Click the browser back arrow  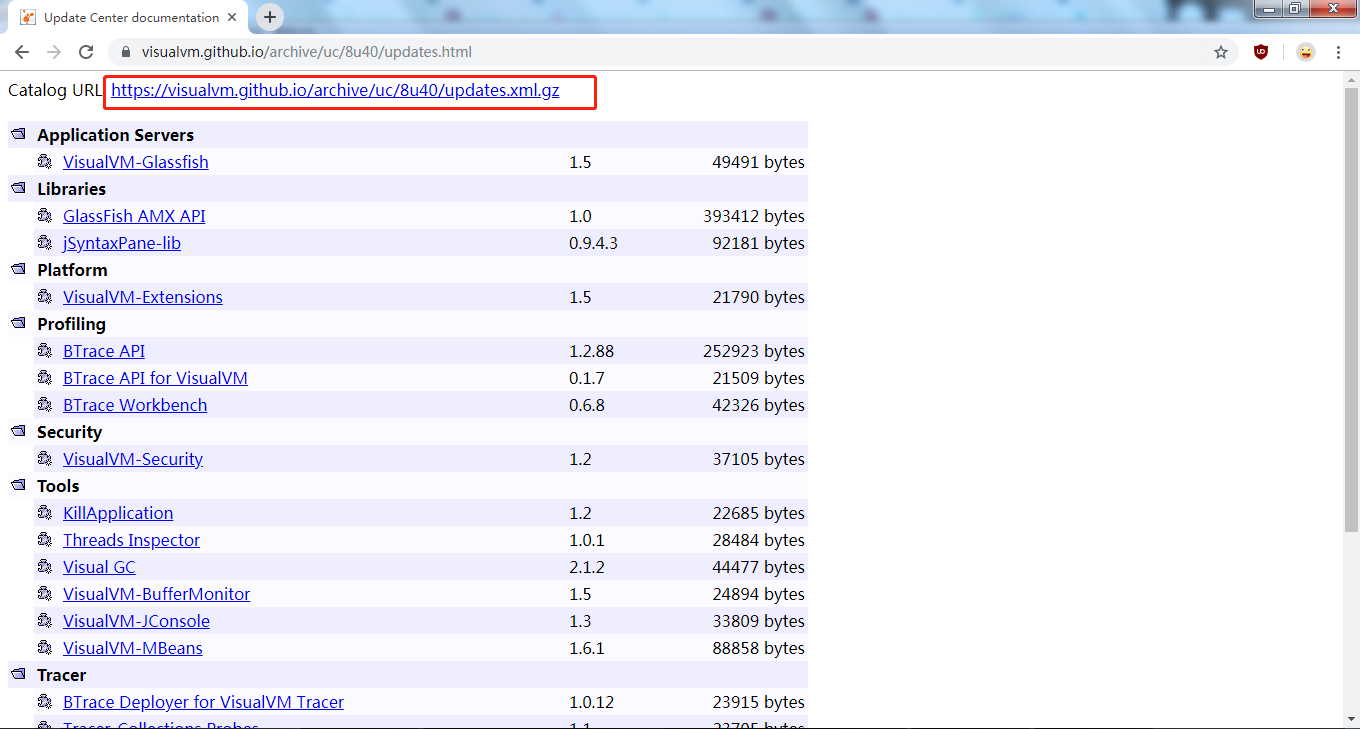click(x=22, y=52)
